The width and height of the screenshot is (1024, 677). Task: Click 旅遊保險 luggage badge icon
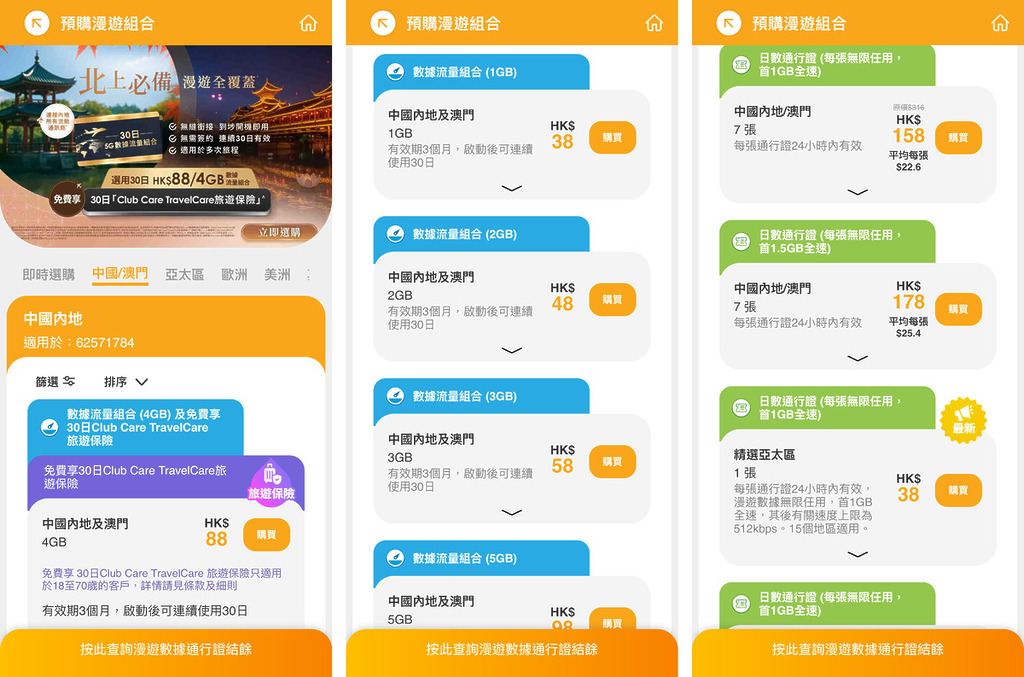click(x=271, y=481)
